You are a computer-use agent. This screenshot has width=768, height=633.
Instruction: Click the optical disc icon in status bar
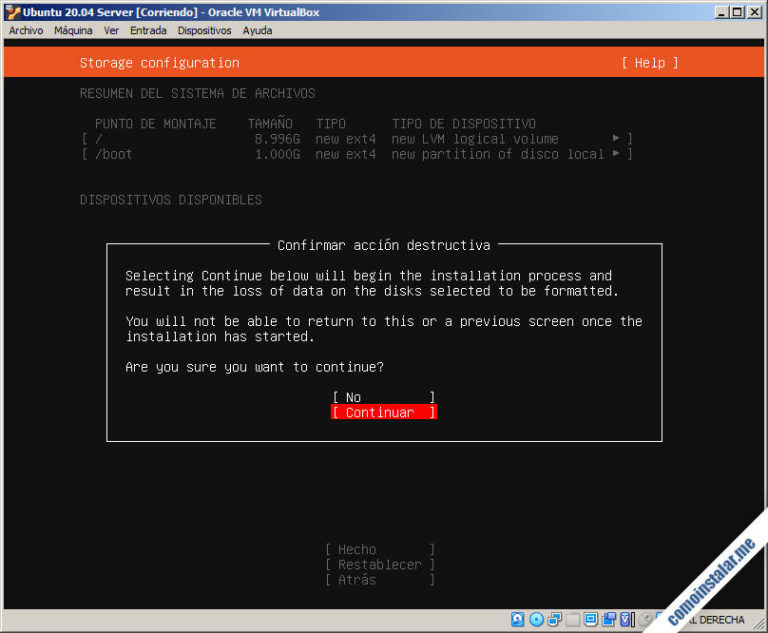click(x=536, y=620)
